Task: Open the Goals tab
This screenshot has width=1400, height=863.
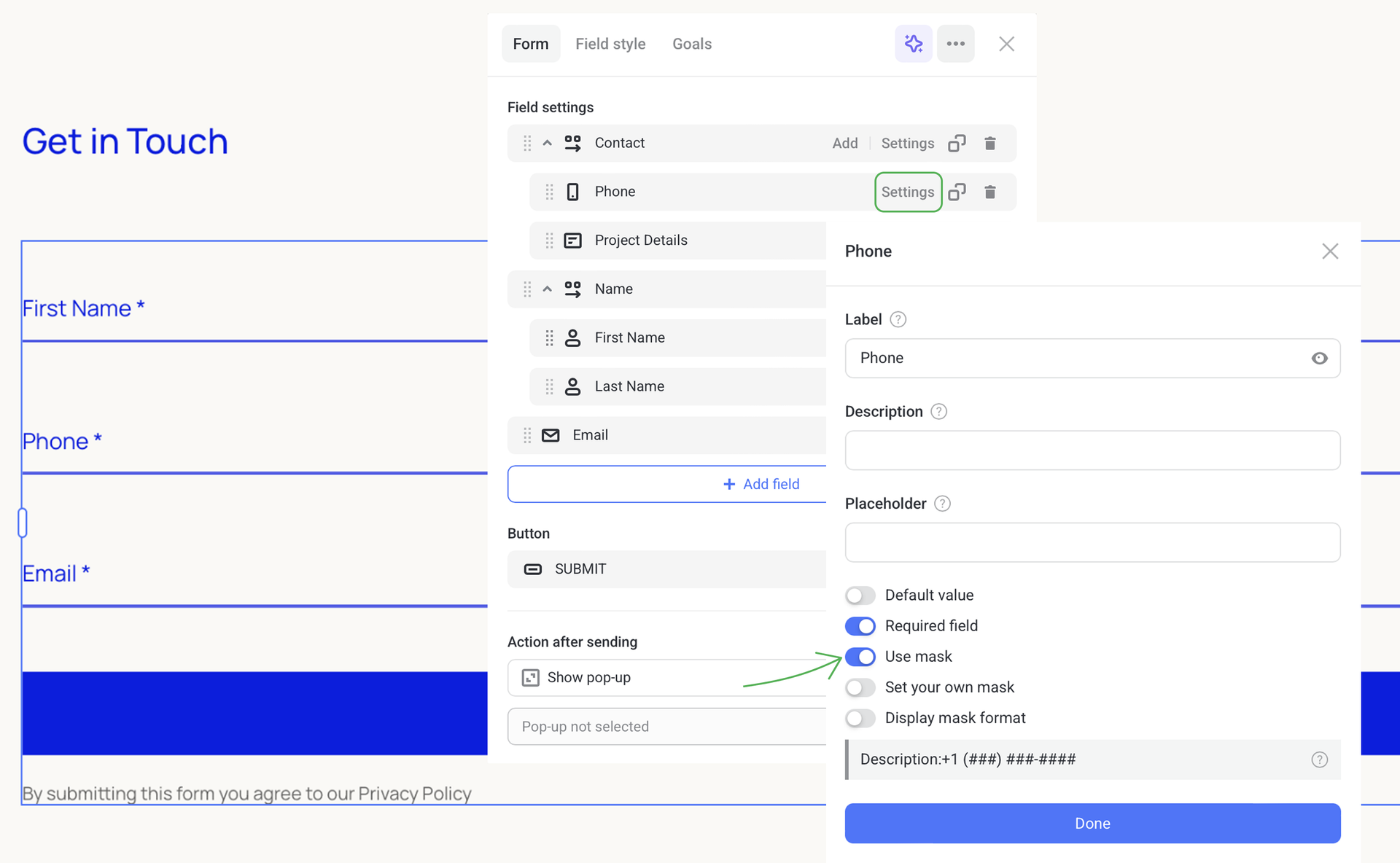Action: point(691,44)
